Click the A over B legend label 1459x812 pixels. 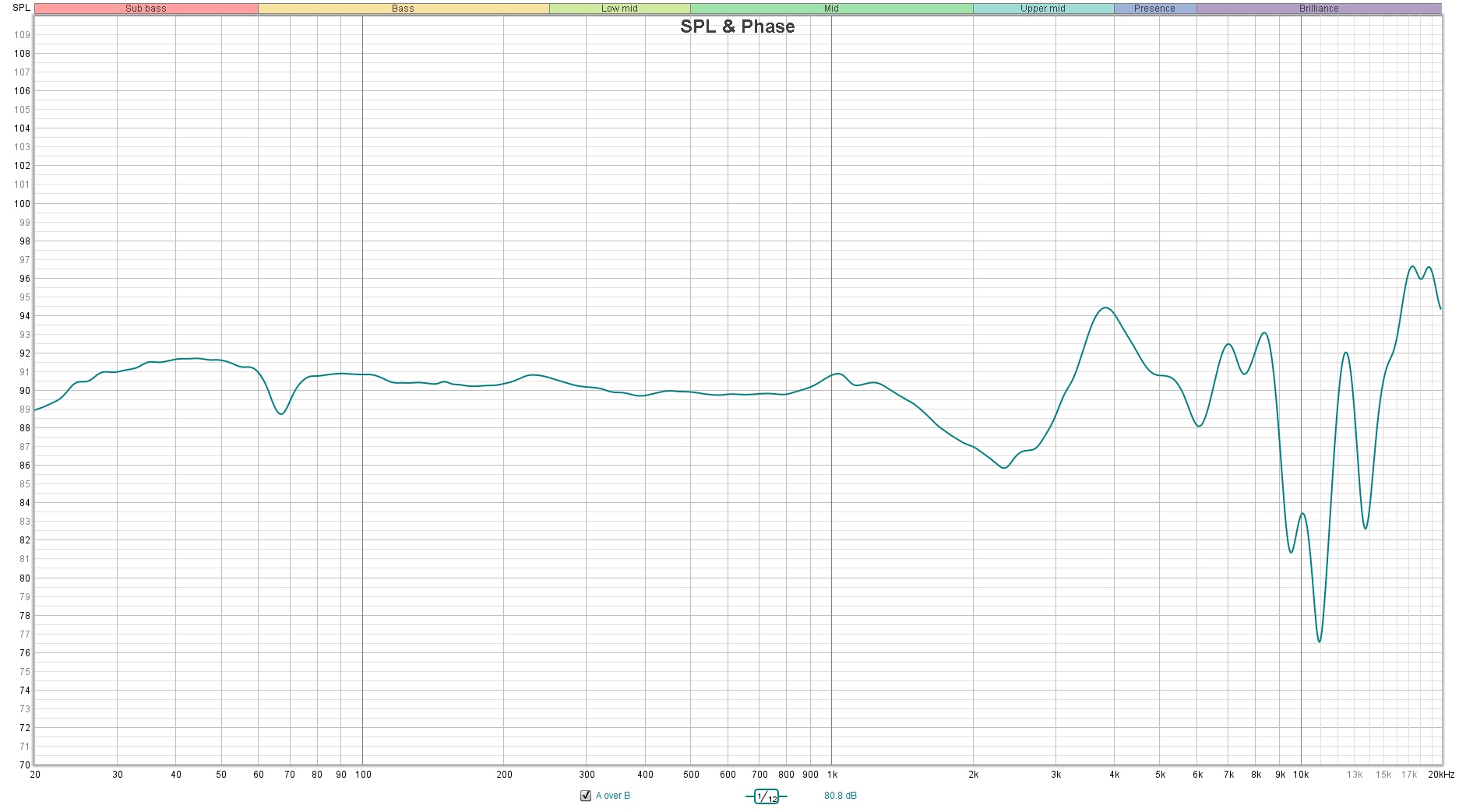click(613, 796)
